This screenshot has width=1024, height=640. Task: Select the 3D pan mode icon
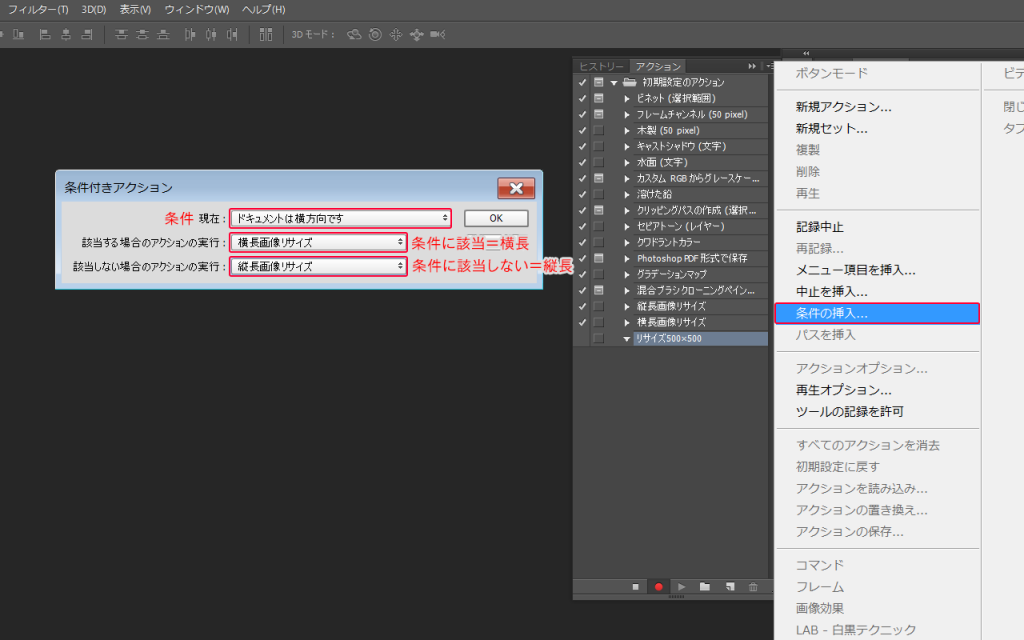(x=396, y=35)
